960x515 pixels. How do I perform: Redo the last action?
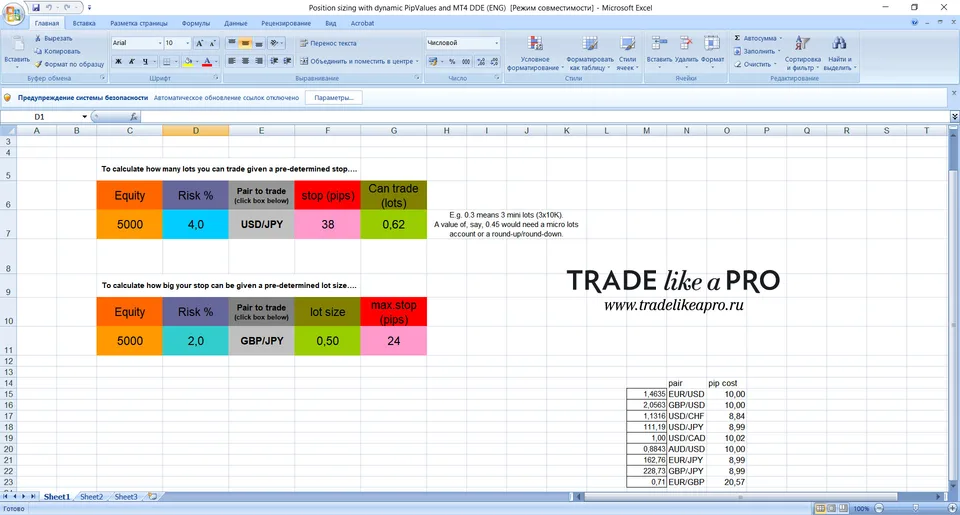67,7
